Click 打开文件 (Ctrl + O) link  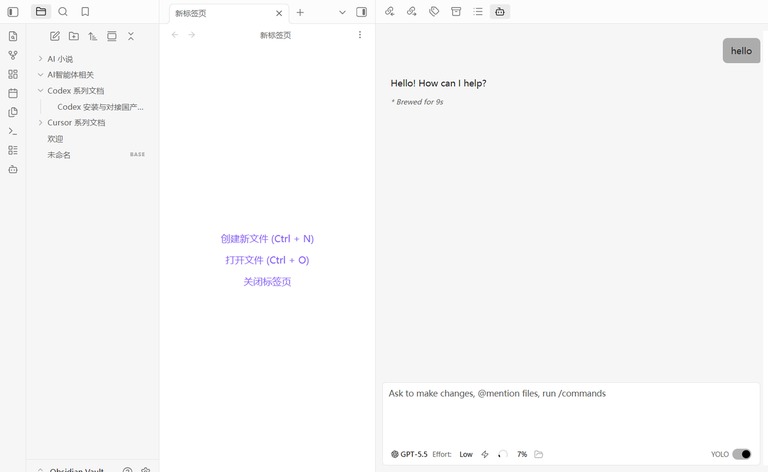click(x=267, y=260)
